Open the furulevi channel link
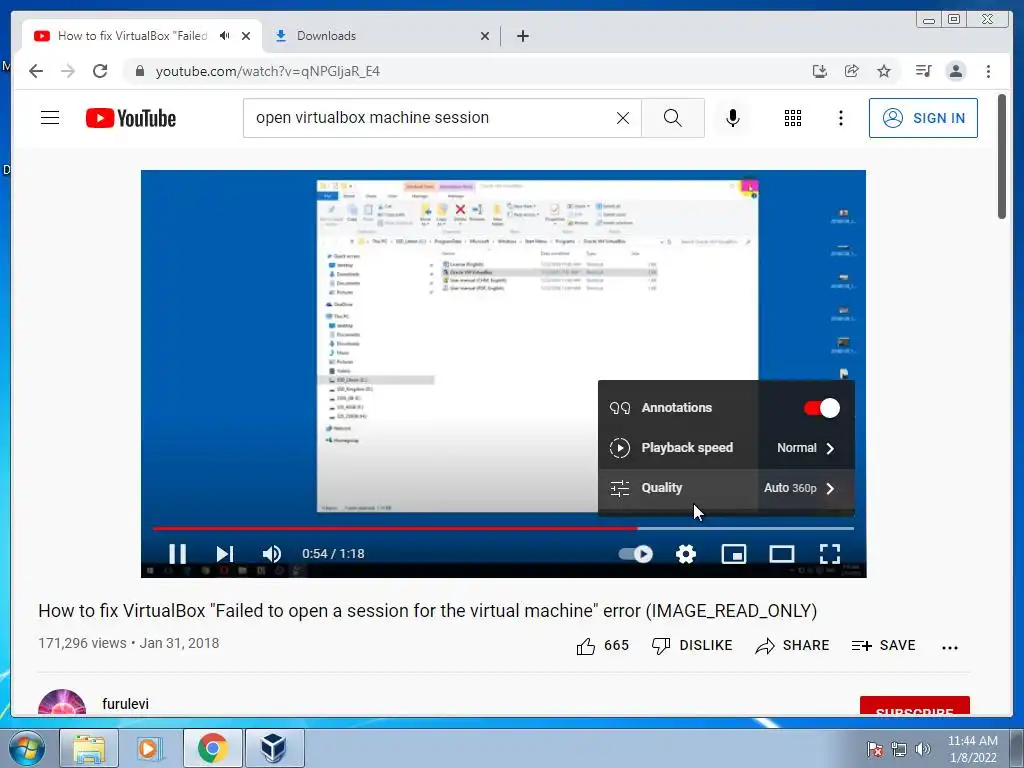Viewport: 1024px width, 768px height. pyautogui.click(x=125, y=704)
